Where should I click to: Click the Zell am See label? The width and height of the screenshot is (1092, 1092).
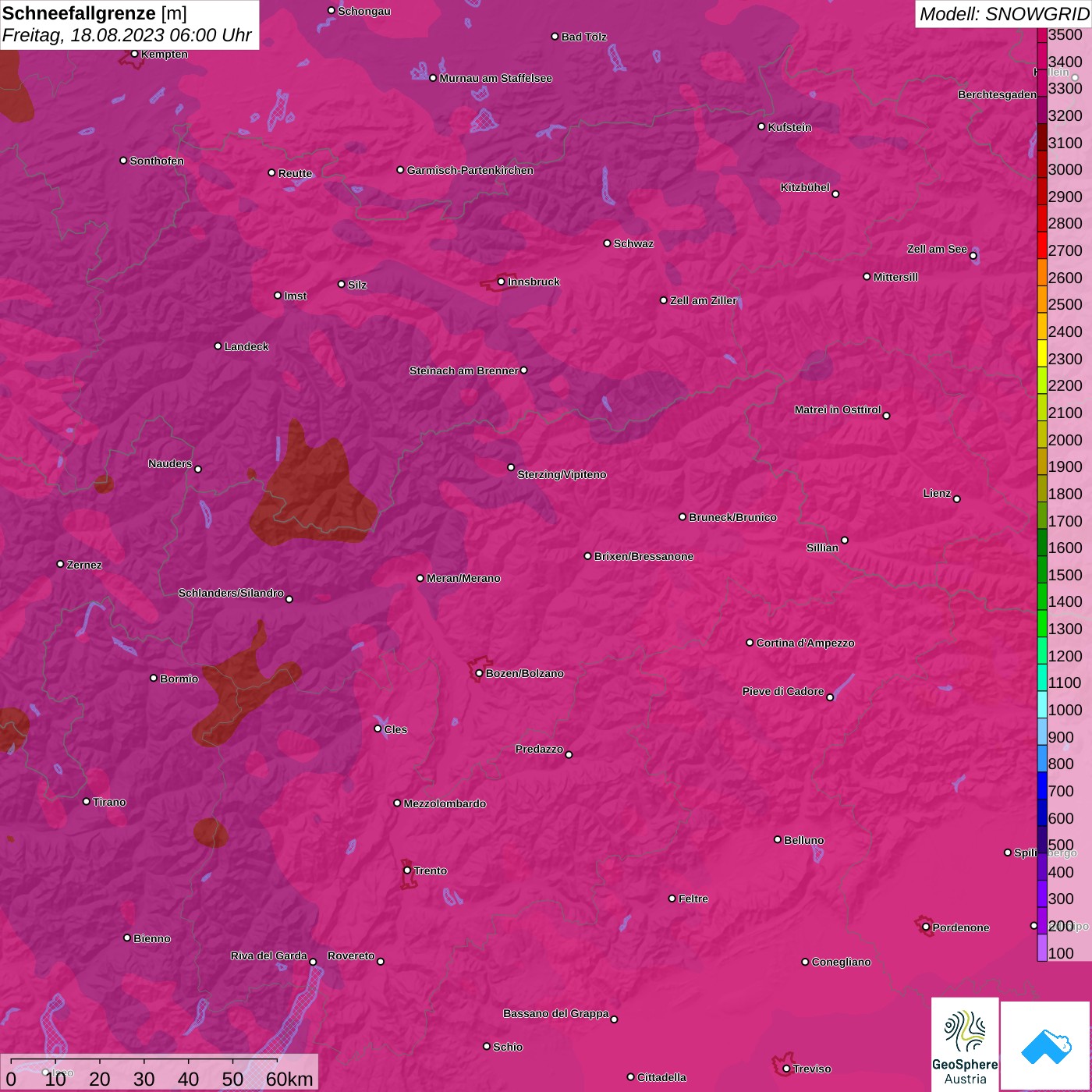coord(936,249)
